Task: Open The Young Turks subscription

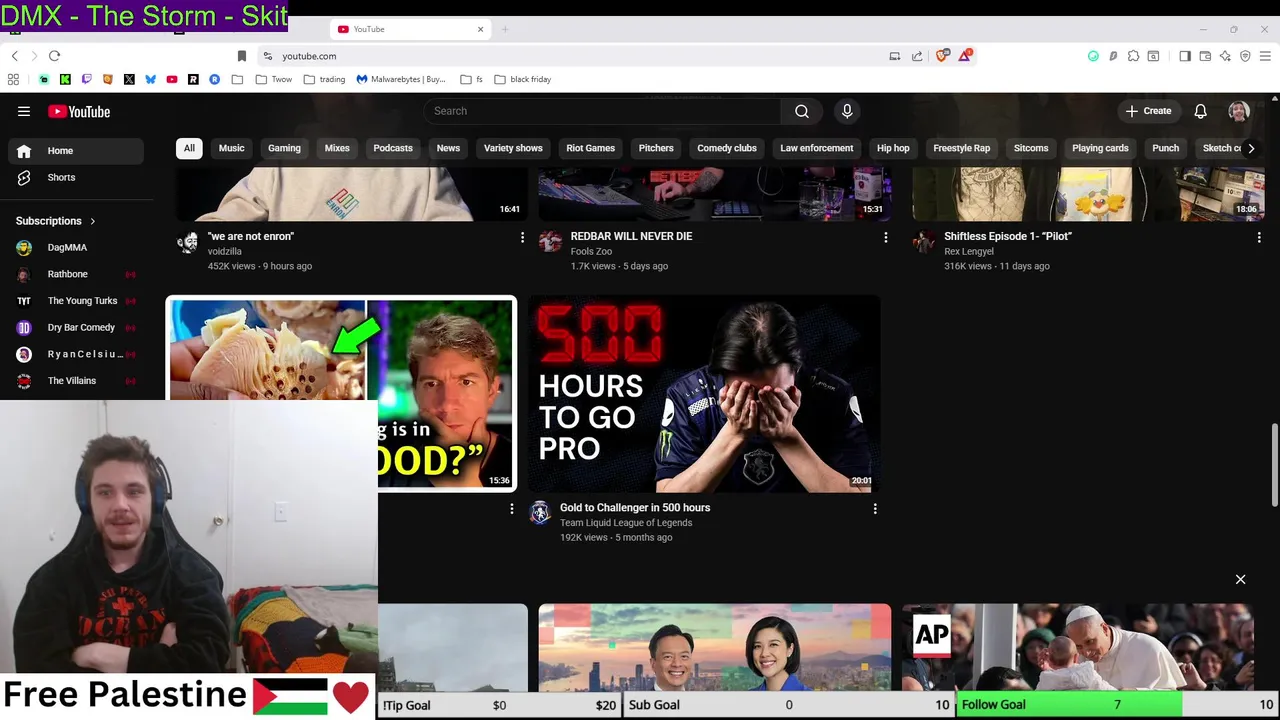Action: [76, 301]
